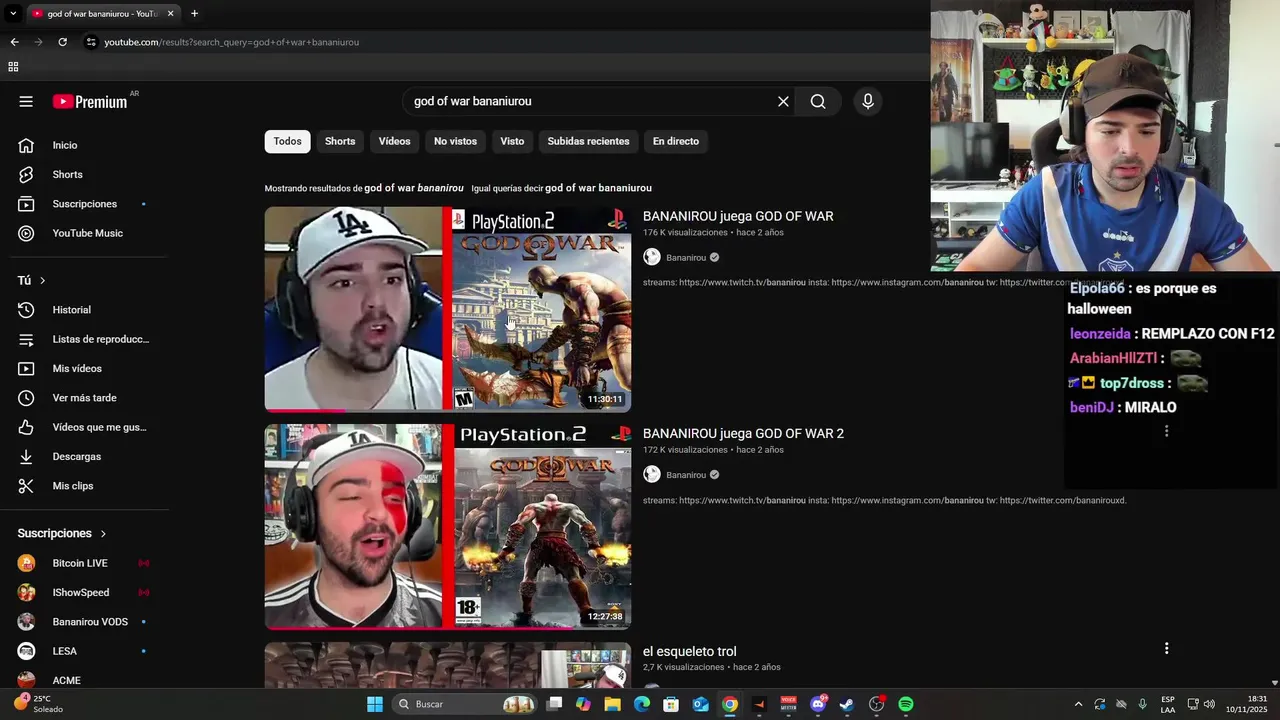
Task: Open options menu for el esqueleto trol
Action: 1166,648
